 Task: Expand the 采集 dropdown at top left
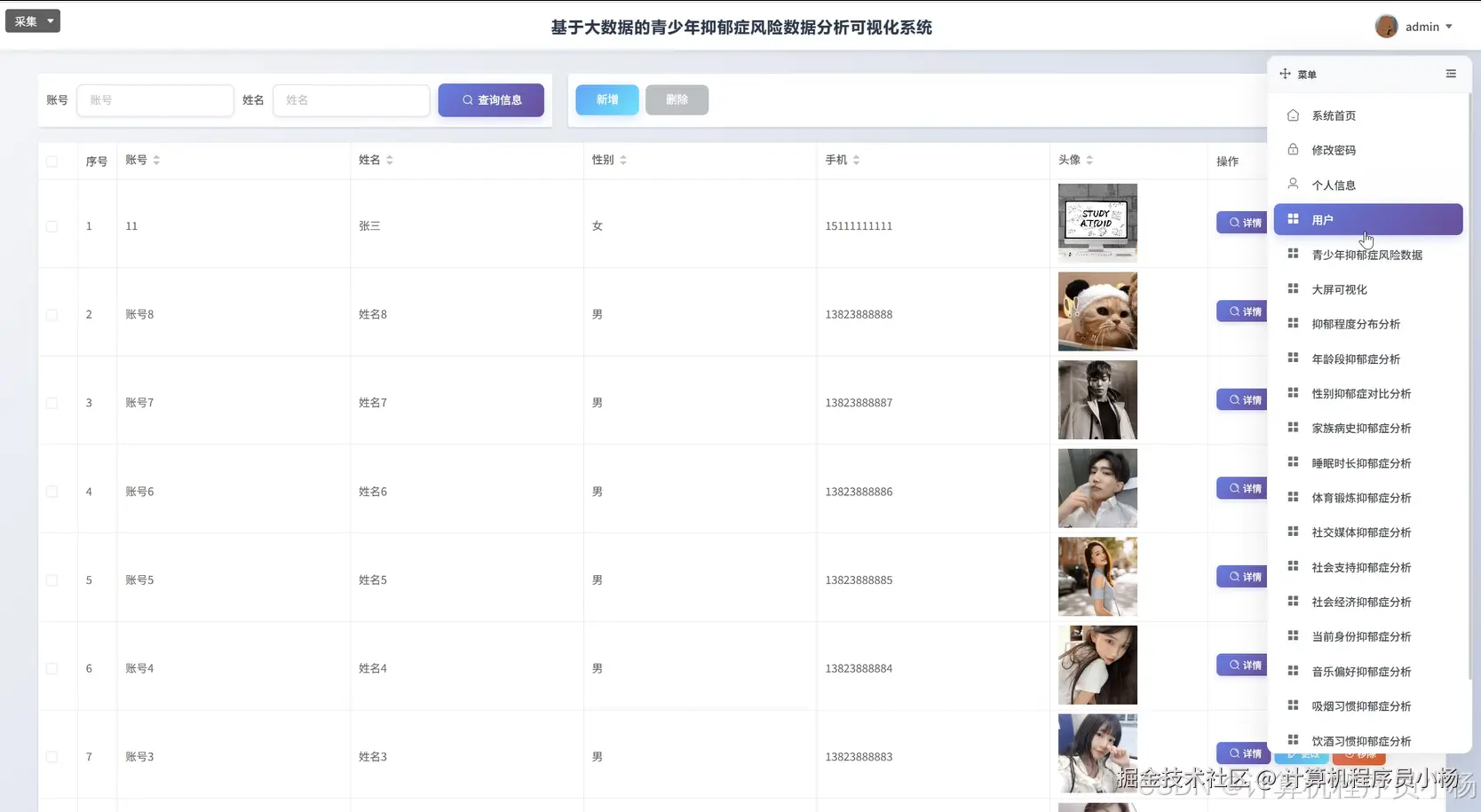[33, 20]
